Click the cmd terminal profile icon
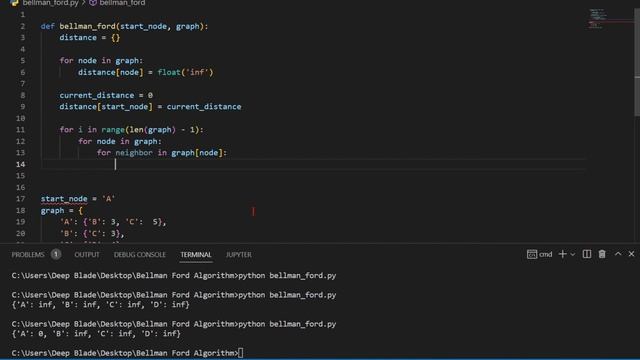This screenshot has width=640, height=360. click(x=531, y=254)
